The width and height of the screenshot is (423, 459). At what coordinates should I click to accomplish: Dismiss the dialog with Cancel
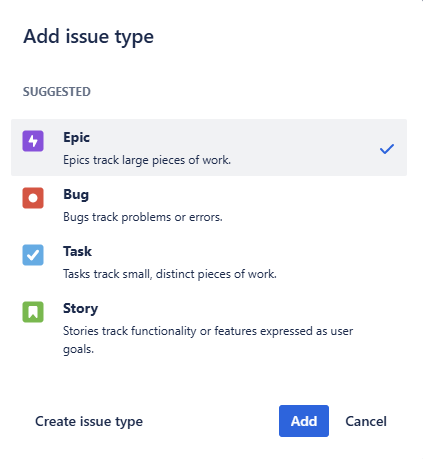366,421
